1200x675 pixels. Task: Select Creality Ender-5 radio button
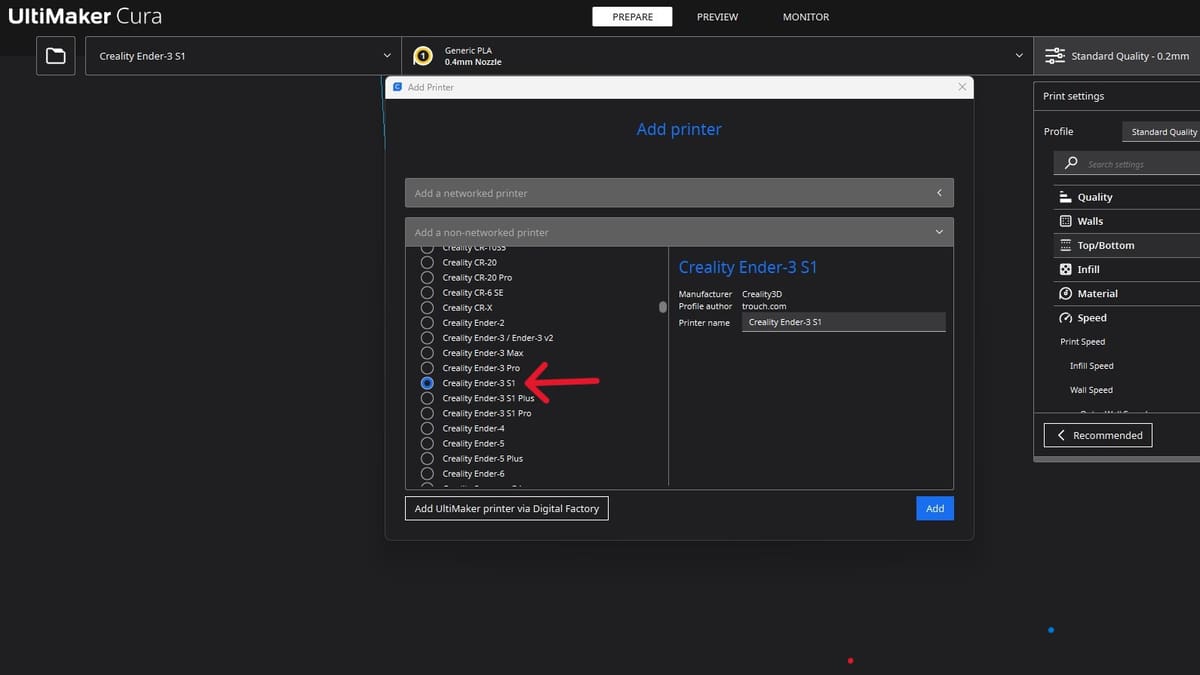point(427,443)
